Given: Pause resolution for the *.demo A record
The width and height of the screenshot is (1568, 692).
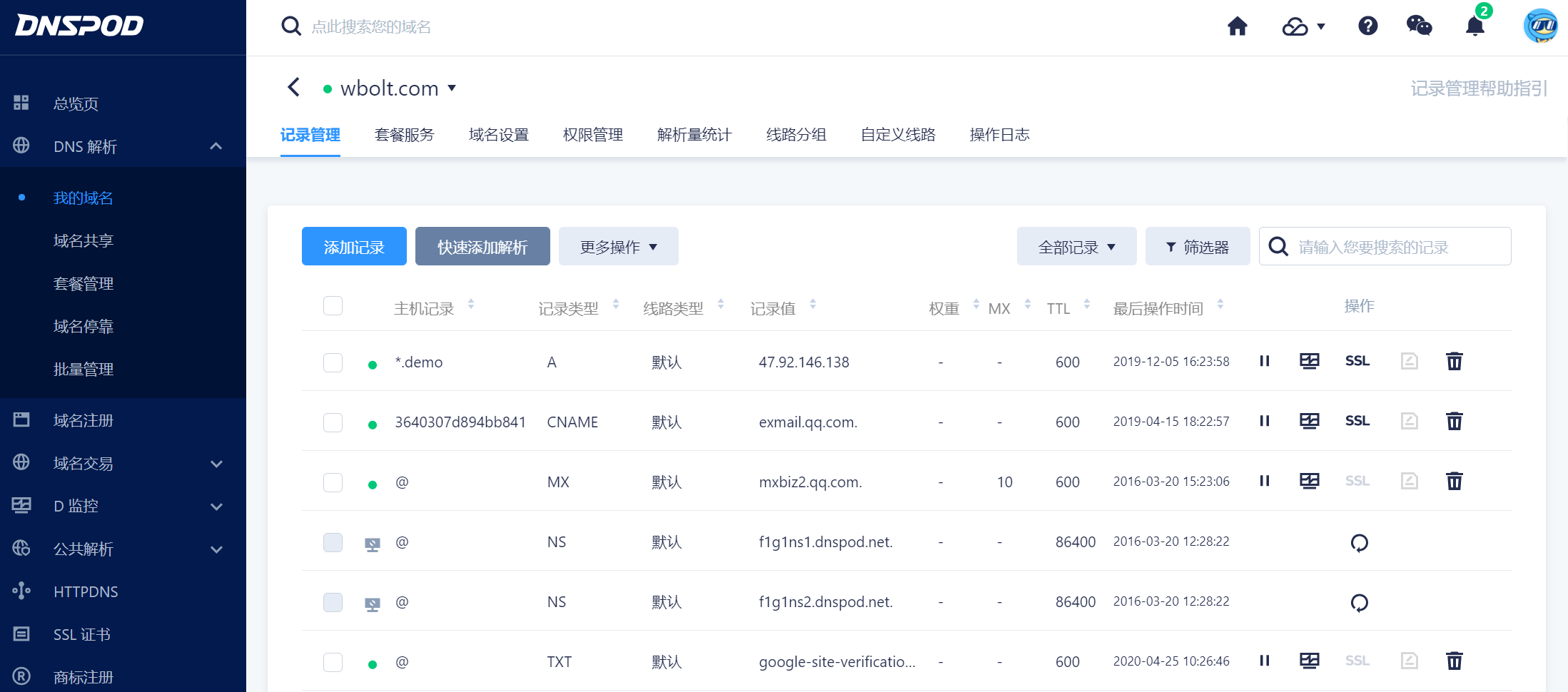Looking at the screenshot, I should (x=1265, y=362).
